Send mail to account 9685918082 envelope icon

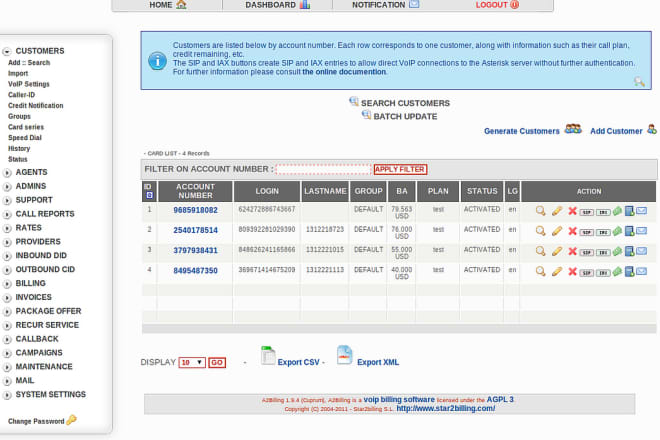click(x=641, y=211)
